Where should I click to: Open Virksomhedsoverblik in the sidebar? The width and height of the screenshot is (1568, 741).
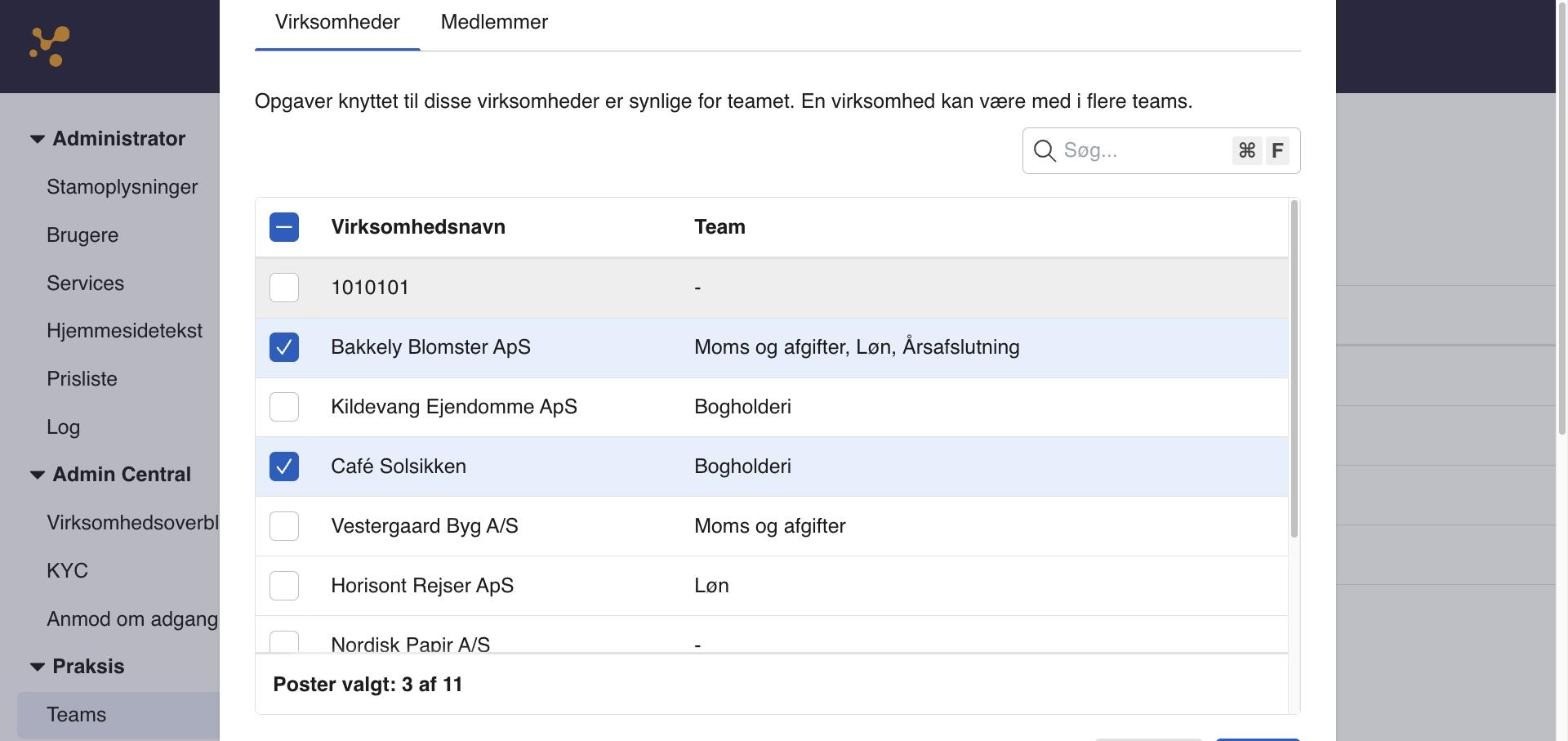click(x=132, y=523)
